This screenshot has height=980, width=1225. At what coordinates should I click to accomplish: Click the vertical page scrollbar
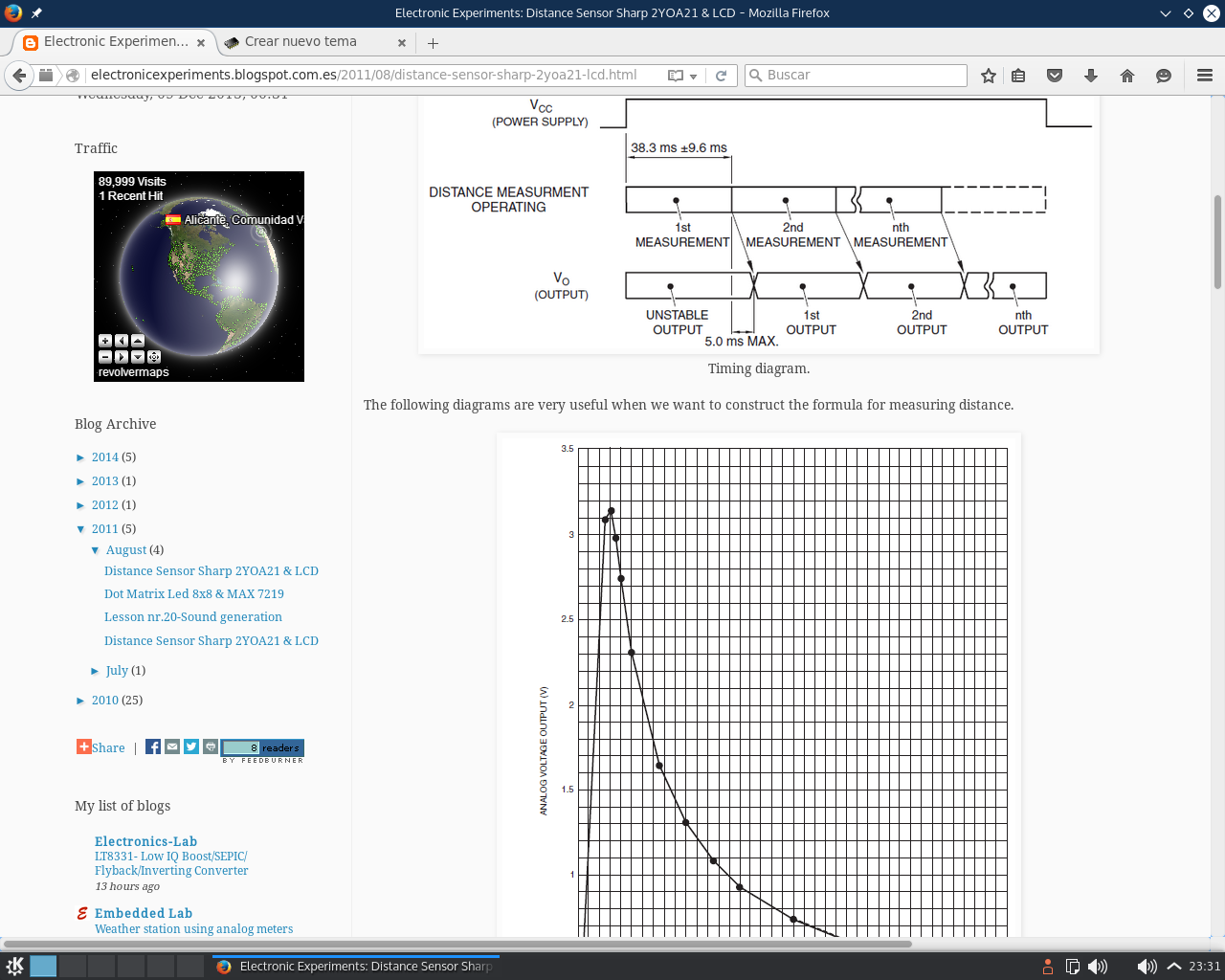(1217, 241)
